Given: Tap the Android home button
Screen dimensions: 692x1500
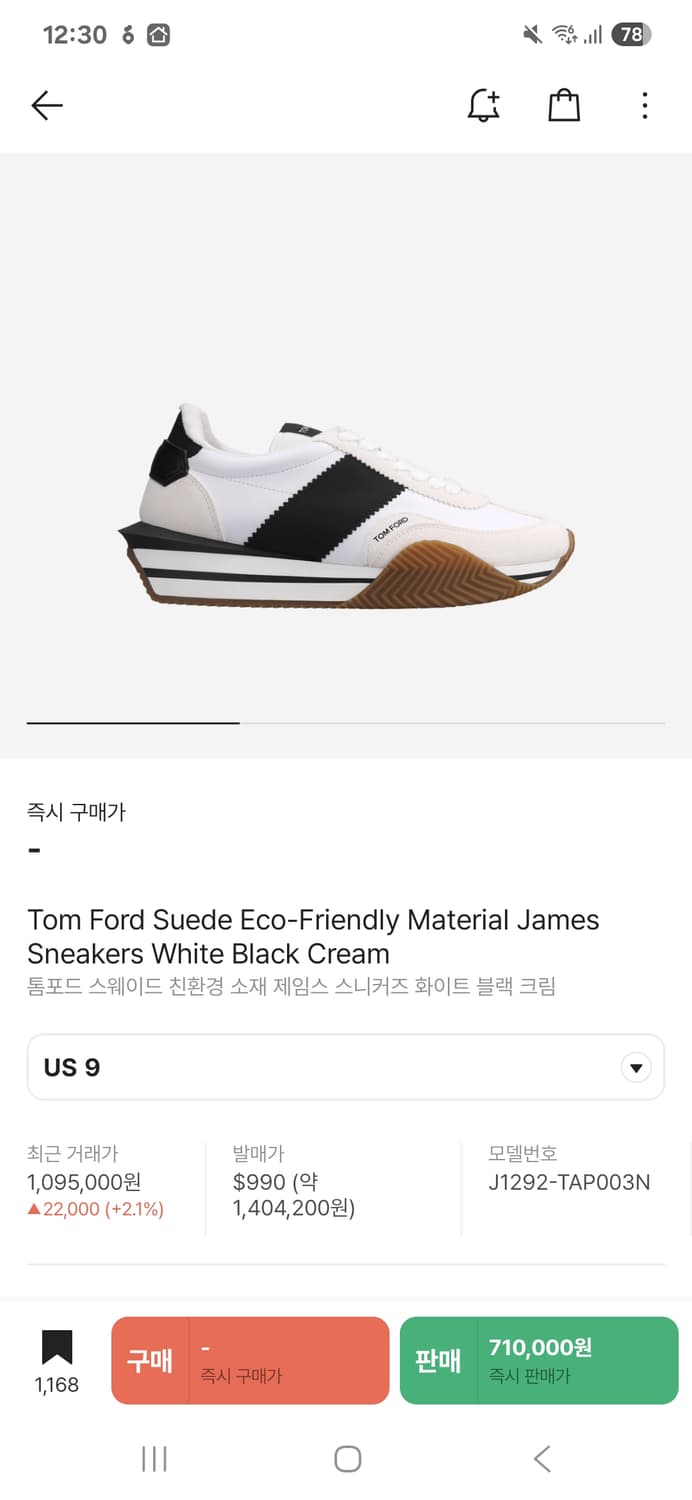Looking at the screenshot, I should point(347,1459).
